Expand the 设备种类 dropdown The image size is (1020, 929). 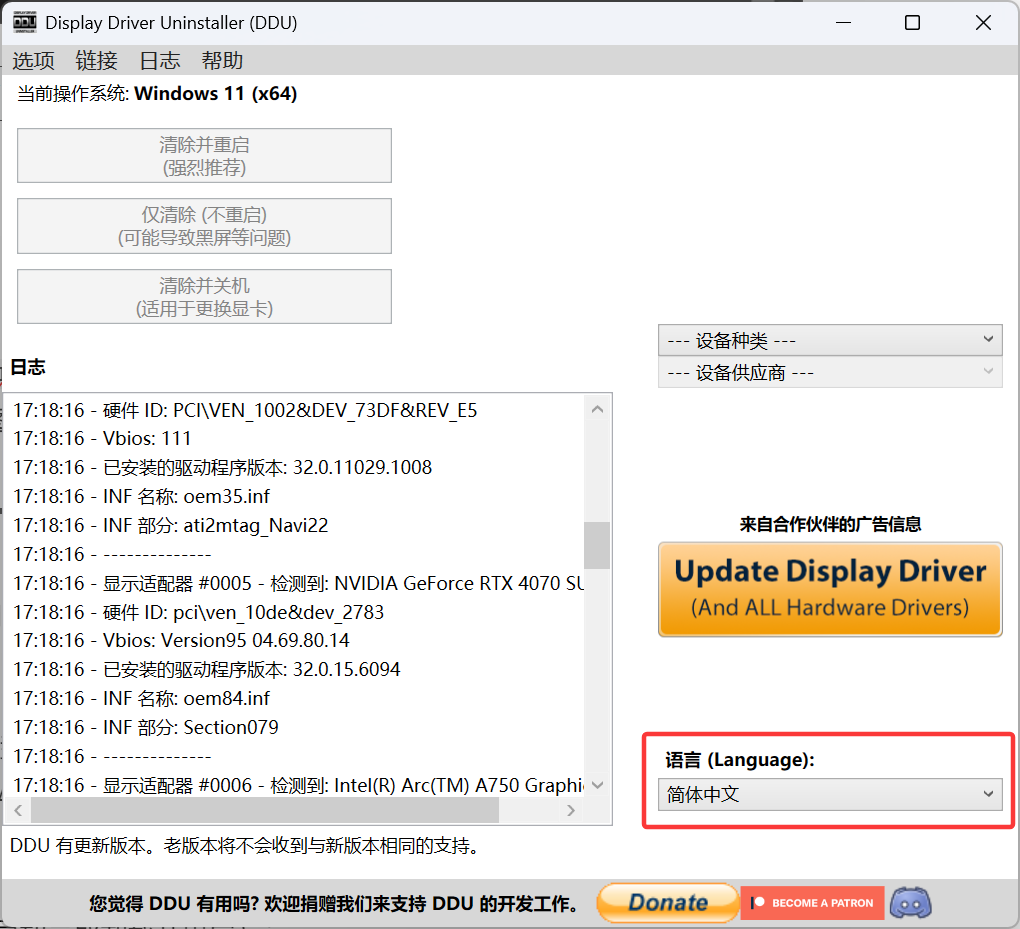click(x=830, y=340)
